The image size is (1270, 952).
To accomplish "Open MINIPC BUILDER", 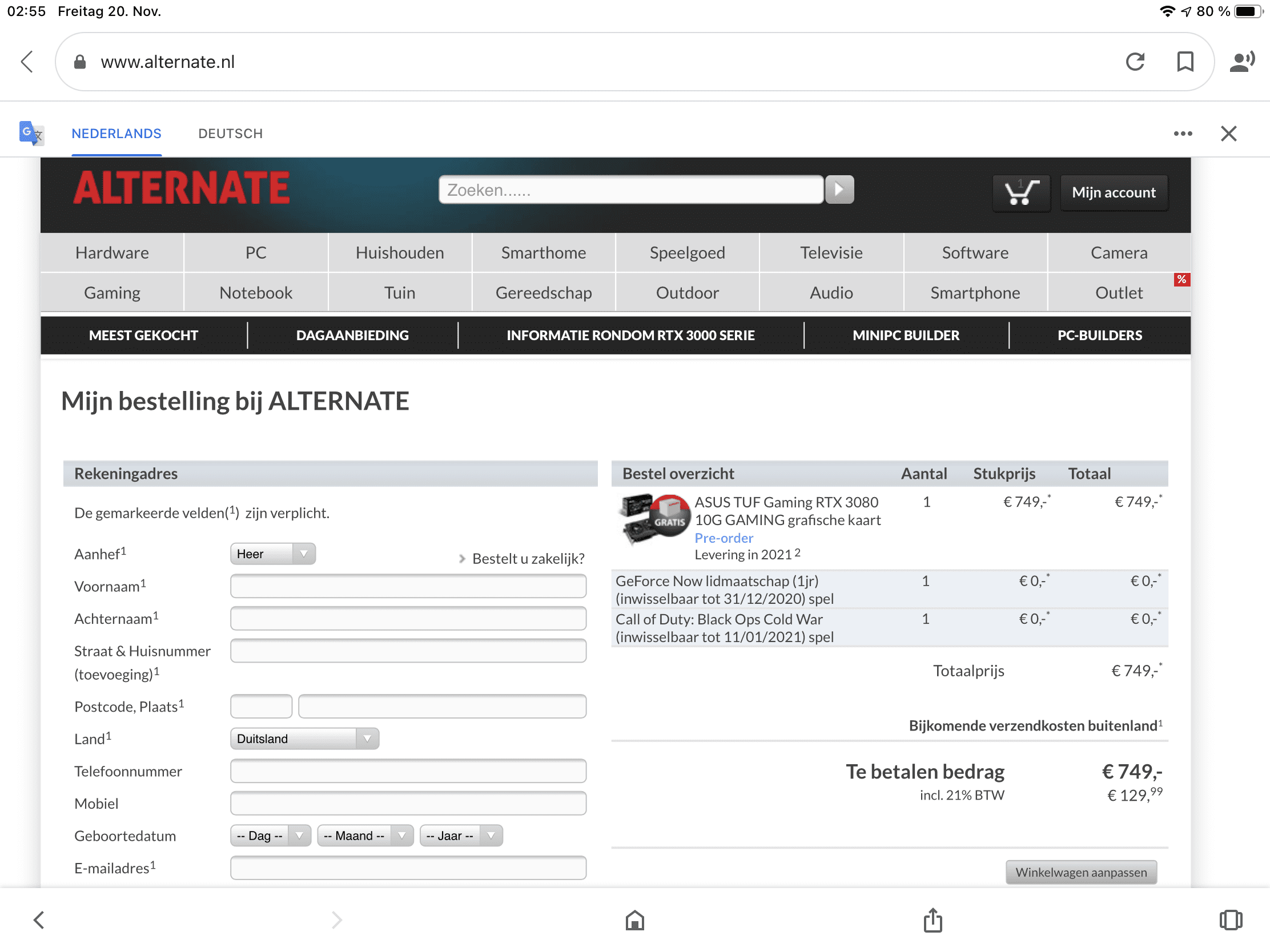I will click(906, 335).
